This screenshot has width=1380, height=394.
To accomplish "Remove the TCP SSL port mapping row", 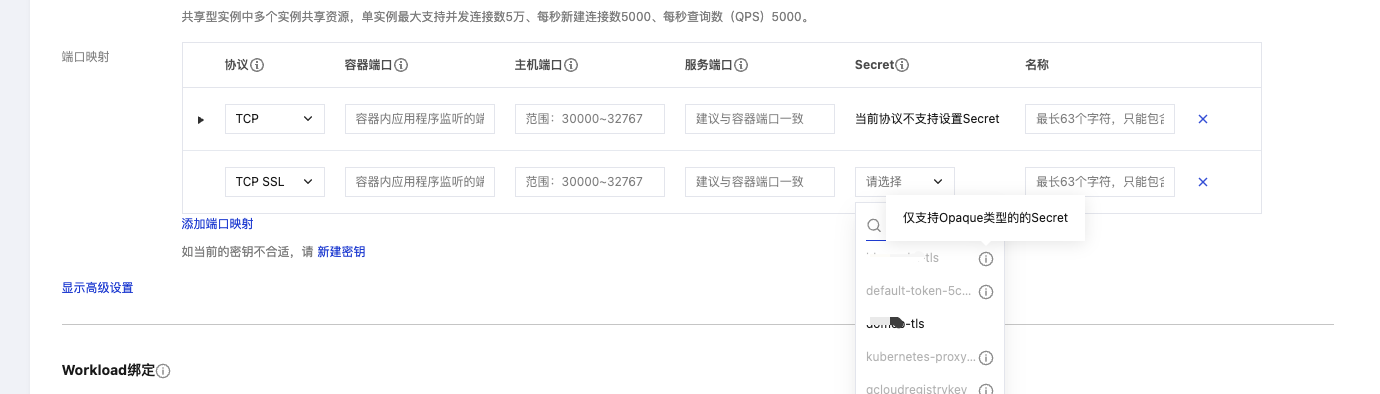I will (1203, 182).
